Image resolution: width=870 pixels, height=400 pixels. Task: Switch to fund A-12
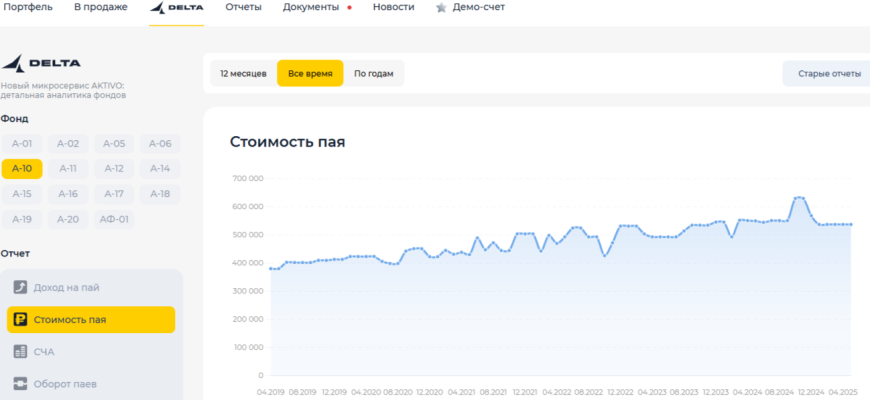[114, 168]
